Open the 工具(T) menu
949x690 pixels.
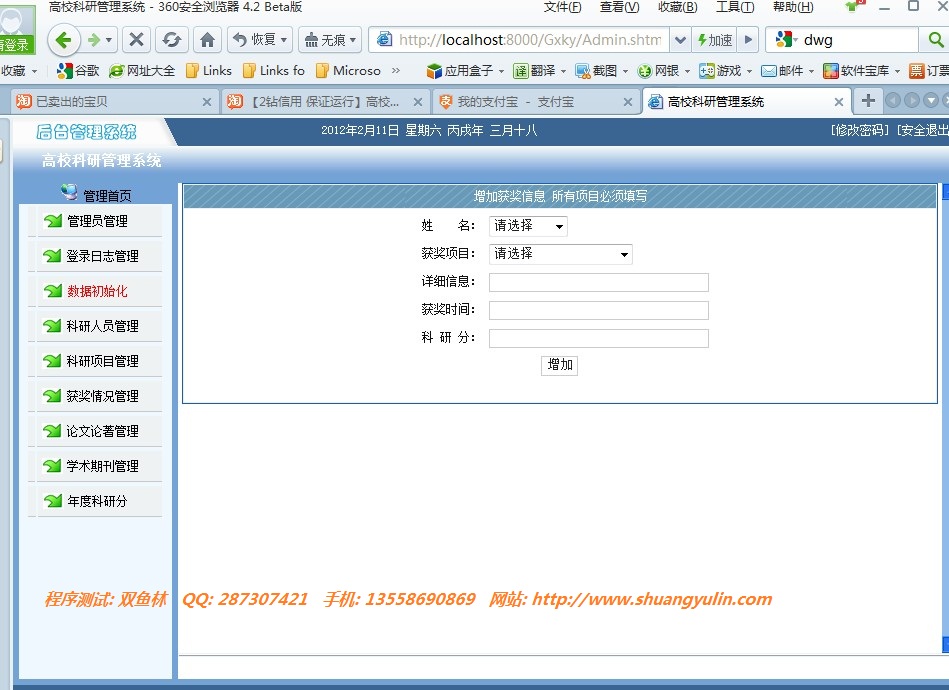point(735,7)
